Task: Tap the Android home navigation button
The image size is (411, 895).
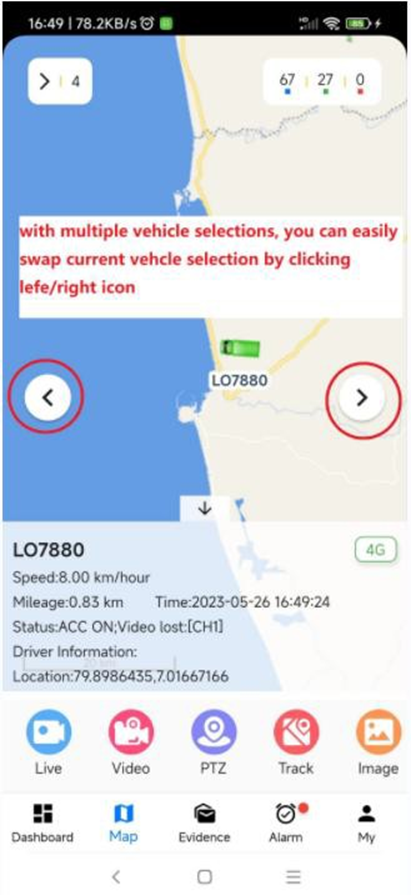Action: [204, 876]
